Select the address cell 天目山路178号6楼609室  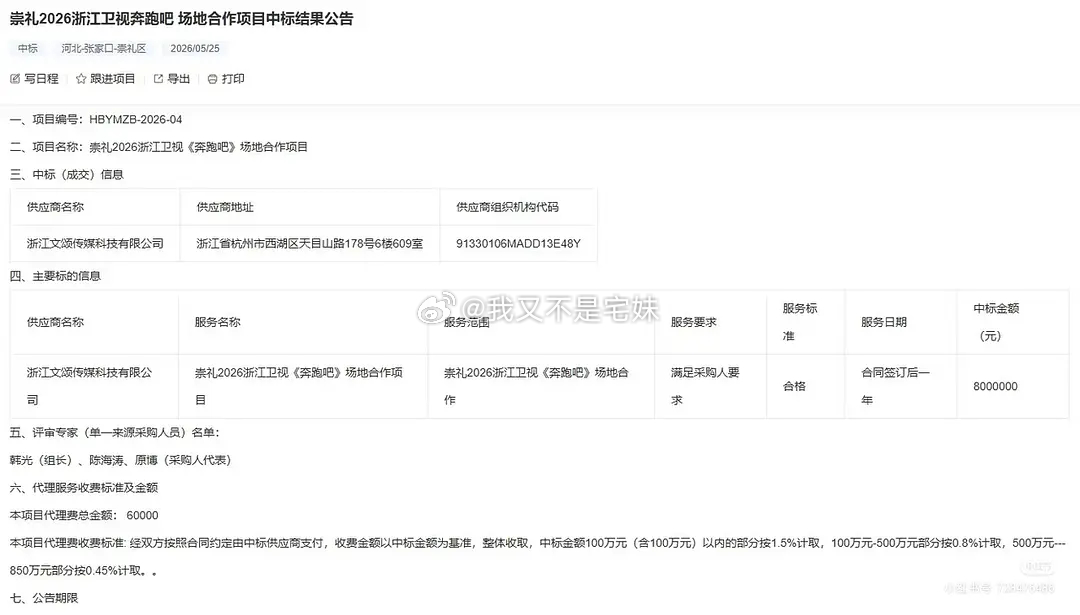pos(309,243)
